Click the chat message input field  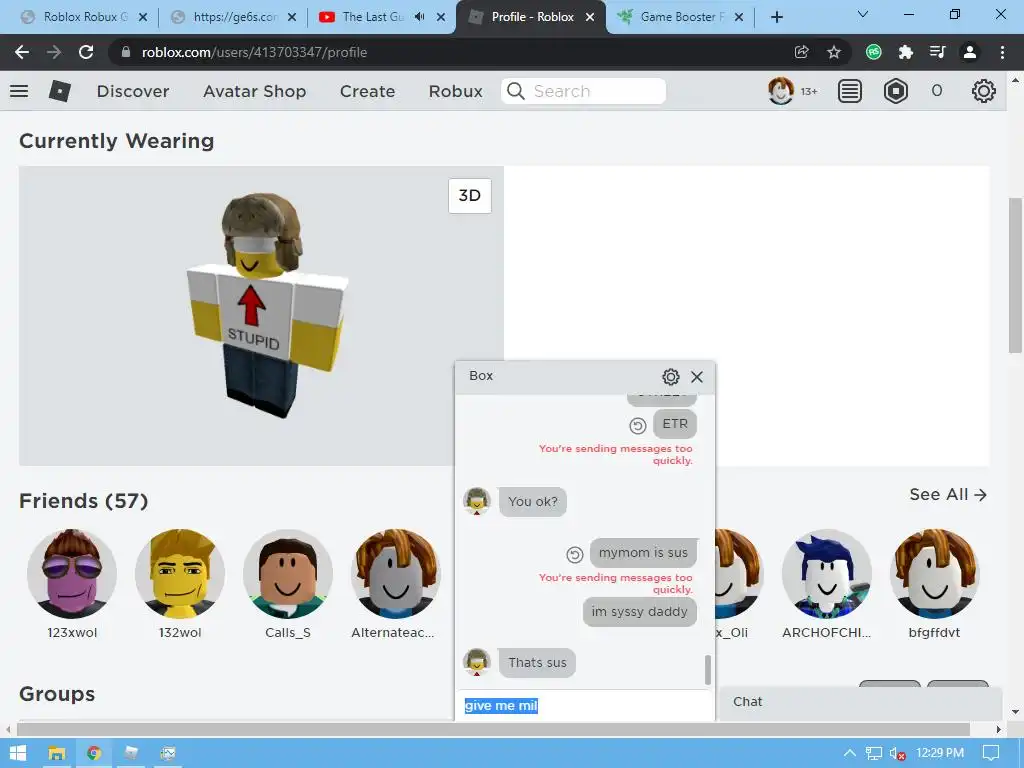click(x=584, y=705)
